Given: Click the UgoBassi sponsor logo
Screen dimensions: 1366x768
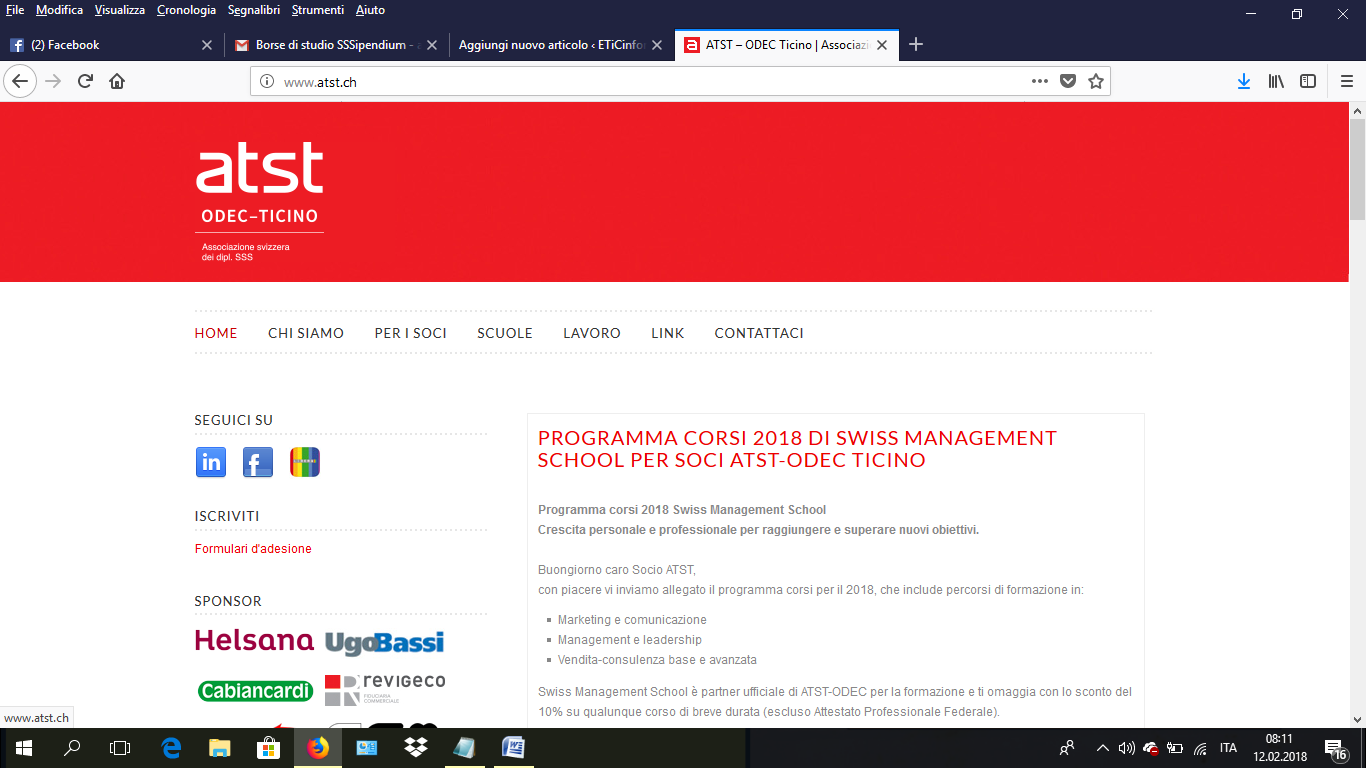Looking at the screenshot, I should pos(385,643).
